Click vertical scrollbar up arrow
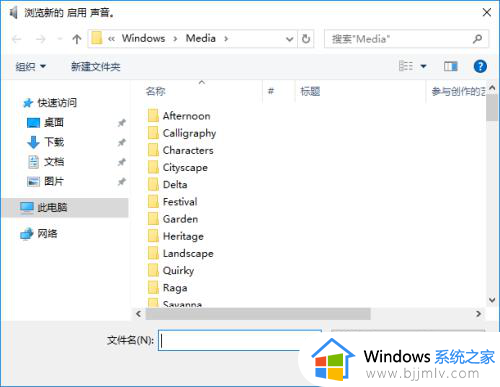This screenshot has width=500, height=387. point(492,88)
